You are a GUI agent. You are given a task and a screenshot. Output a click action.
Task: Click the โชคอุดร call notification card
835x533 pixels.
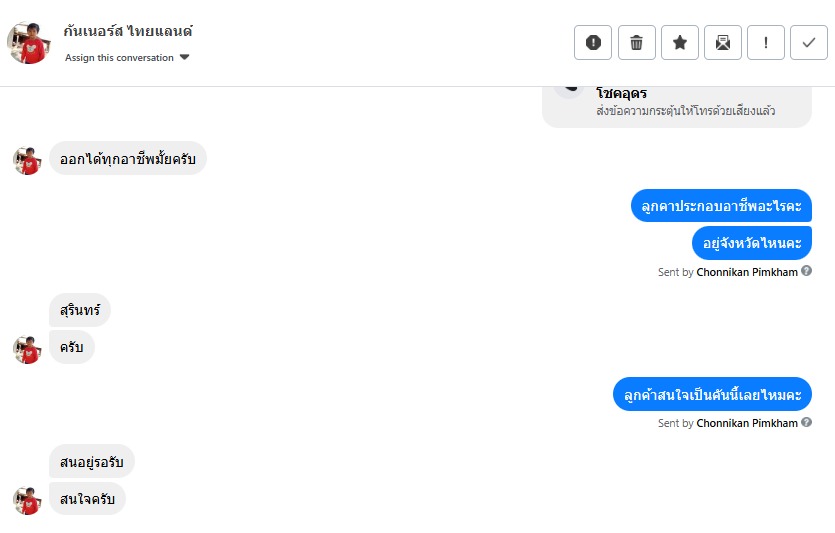(x=677, y=106)
